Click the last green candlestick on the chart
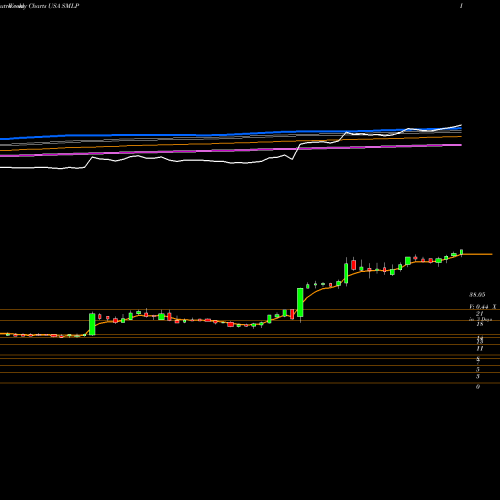Image resolution: width=500 pixels, height=500 pixels. click(x=462, y=252)
